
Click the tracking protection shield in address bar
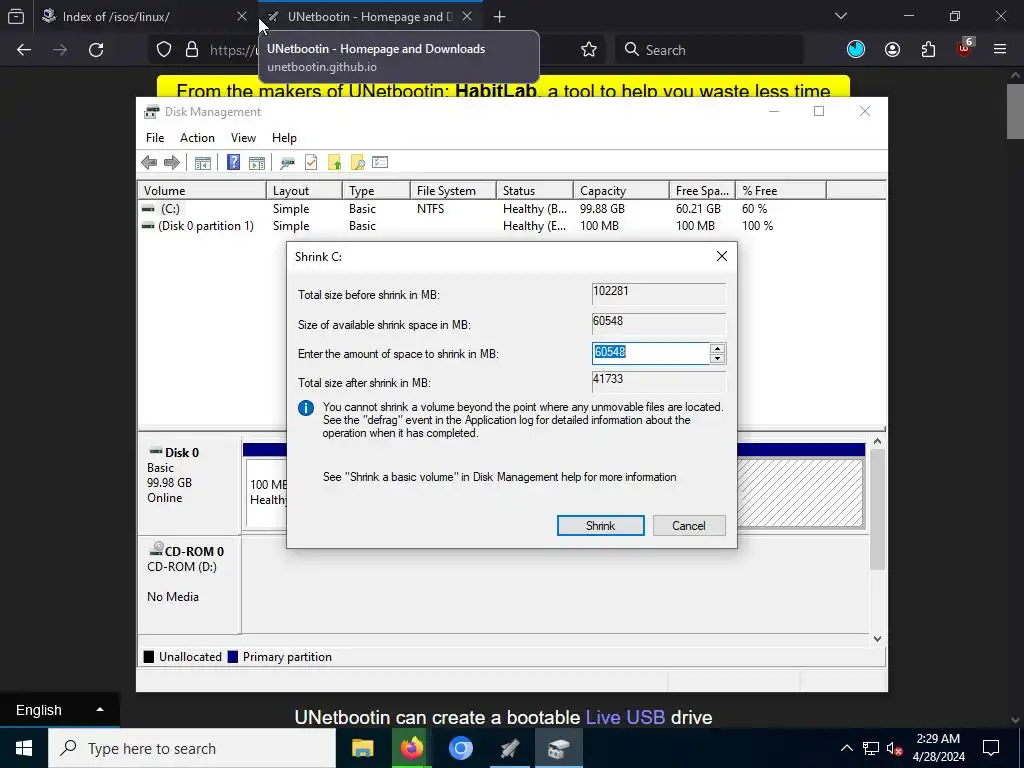[164, 50]
